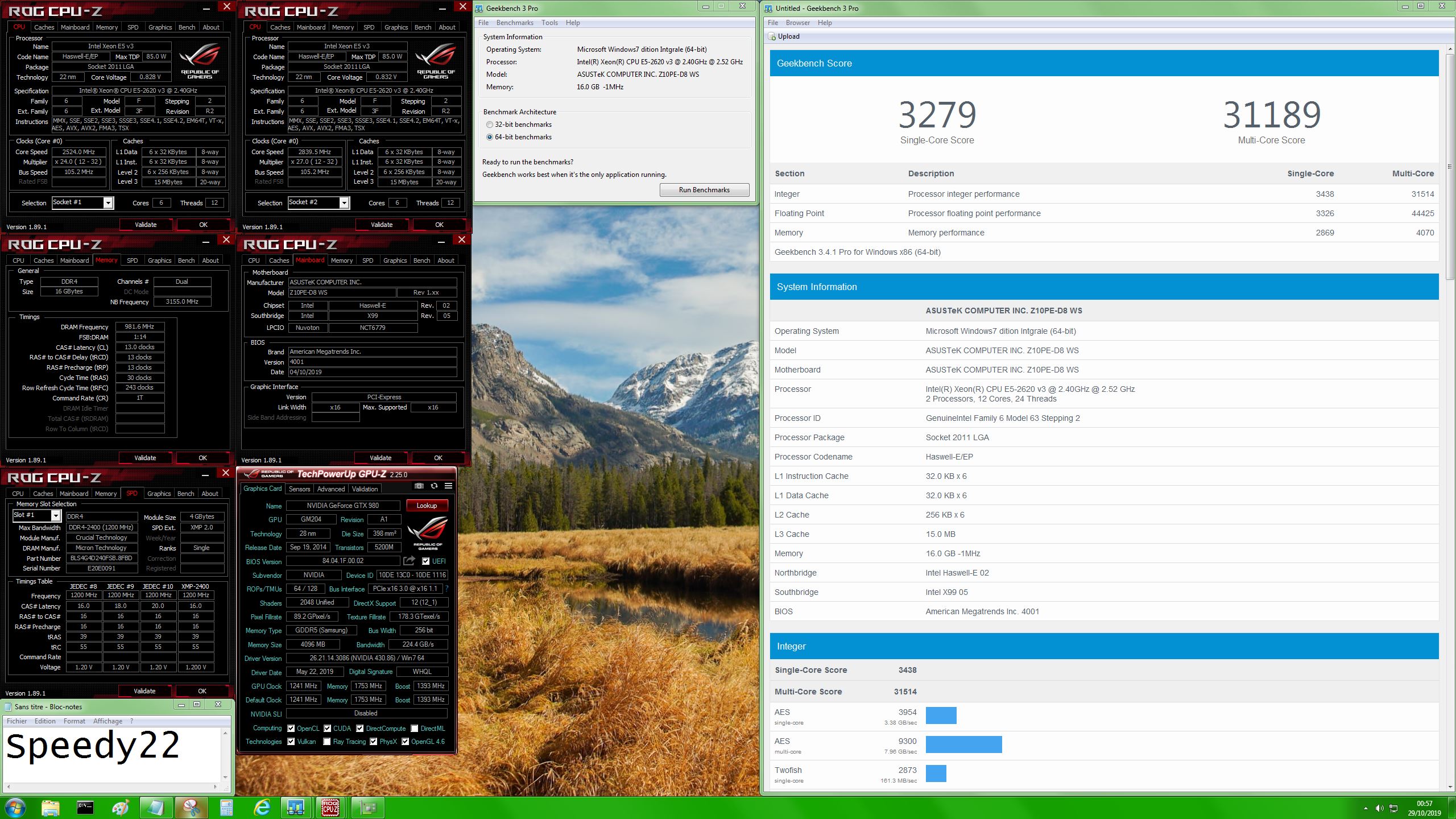The height and width of the screenshot is (819, 1456).
Task: Click the taskbar clock showing 00:57
Action: tap(1424, 808)
